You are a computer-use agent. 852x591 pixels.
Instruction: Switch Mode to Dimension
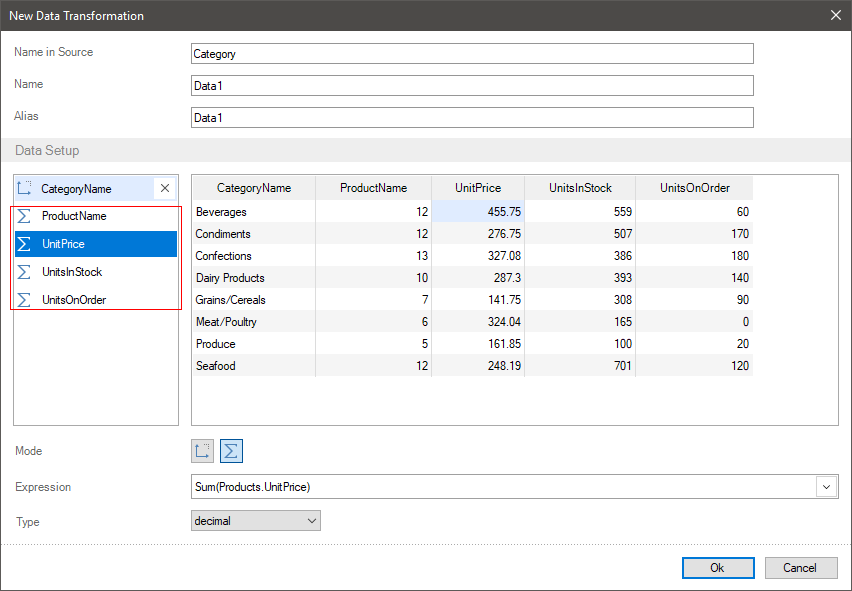point(203,451)
